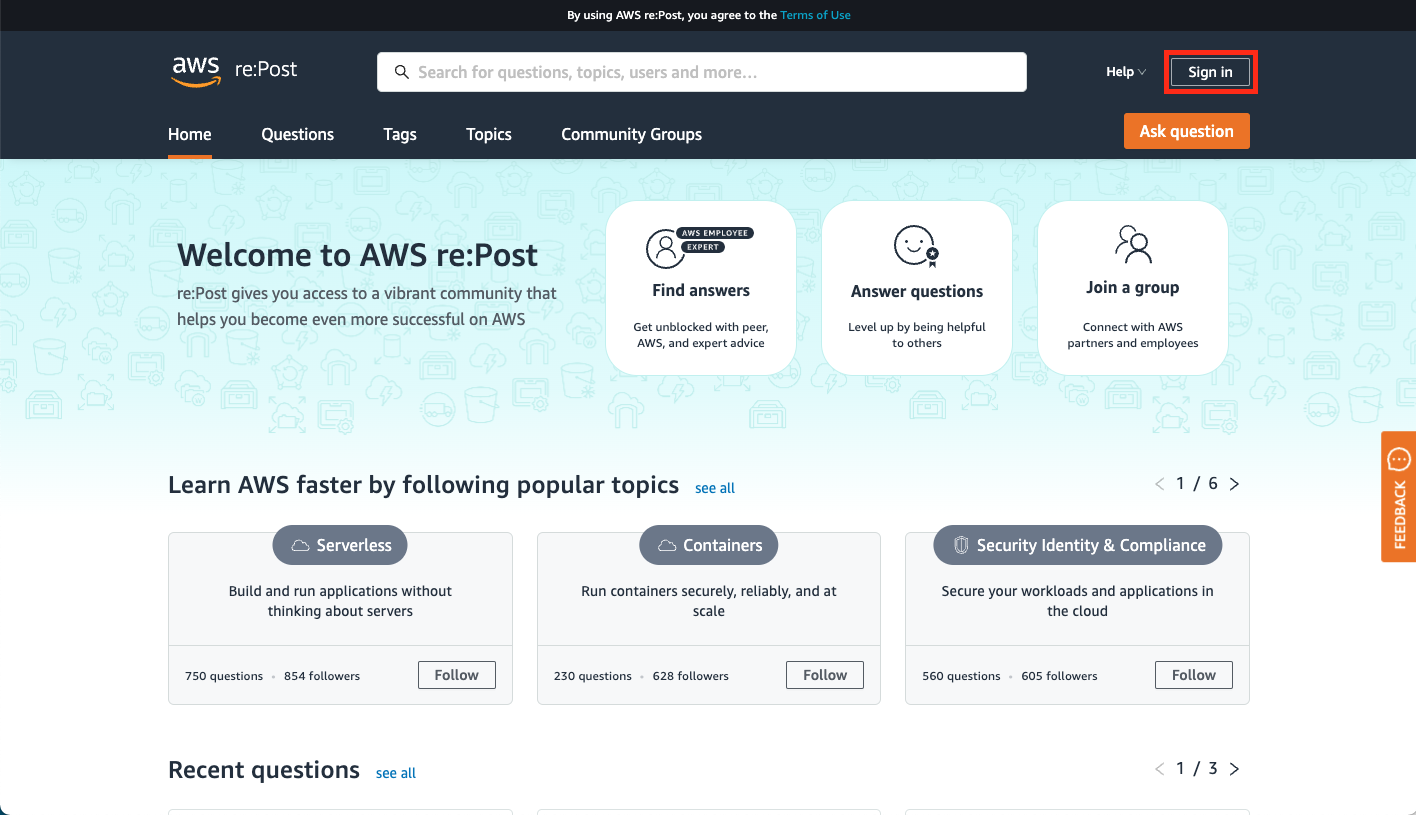Click the search magnifier icon
Screen dimensions: 1416x815
402,72
